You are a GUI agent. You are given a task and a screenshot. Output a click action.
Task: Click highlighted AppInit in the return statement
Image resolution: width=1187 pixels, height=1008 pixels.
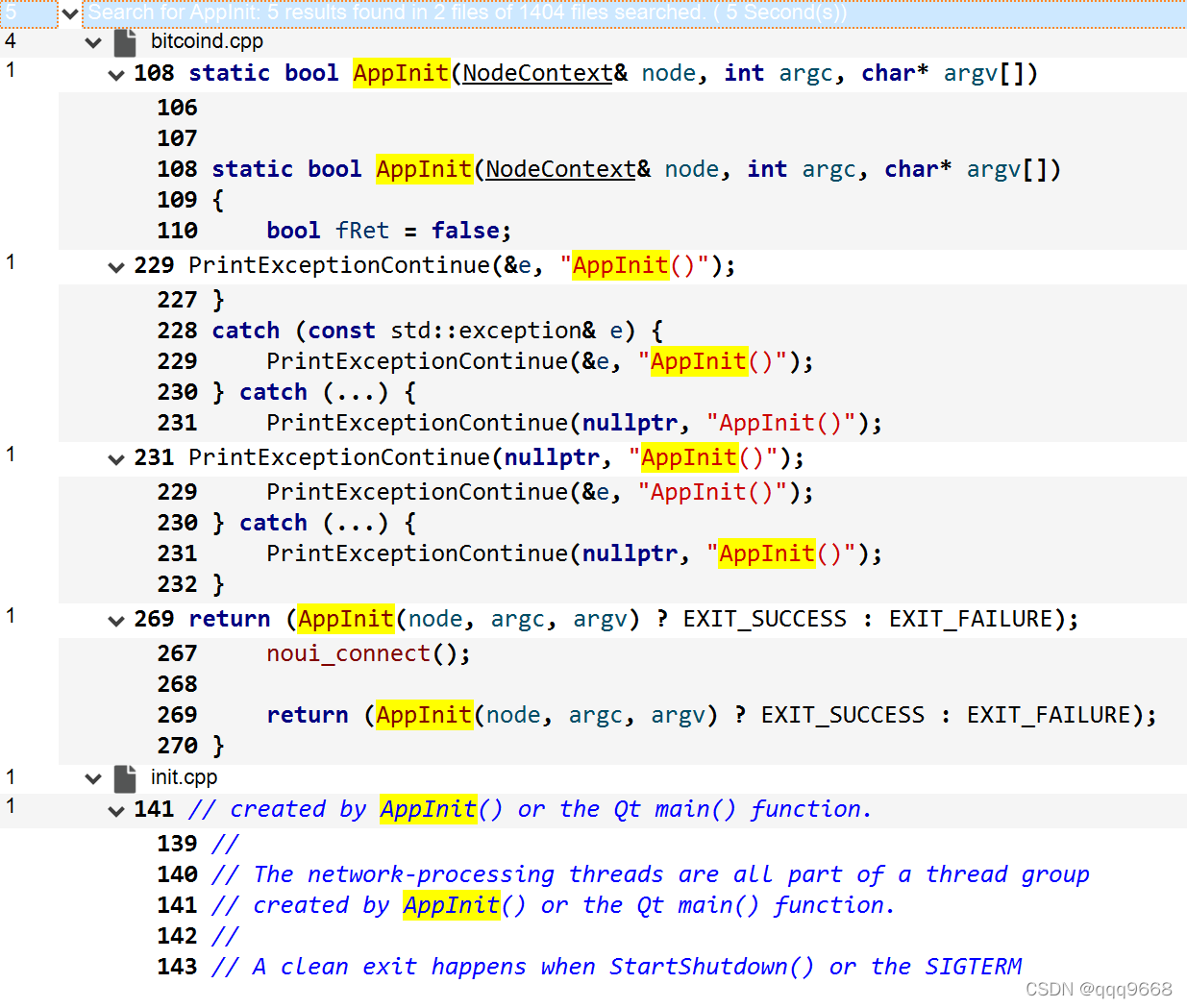click(x=345, y=619)
